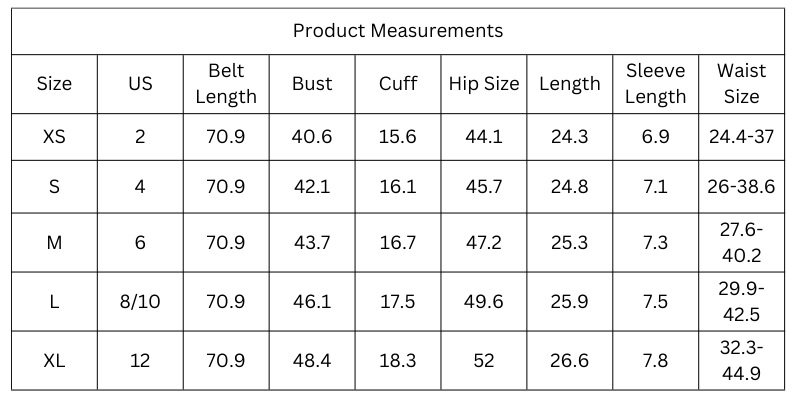Click the 7.5 sleeve length cell
This screenshot has width=800, height=400.
[656, 301]
